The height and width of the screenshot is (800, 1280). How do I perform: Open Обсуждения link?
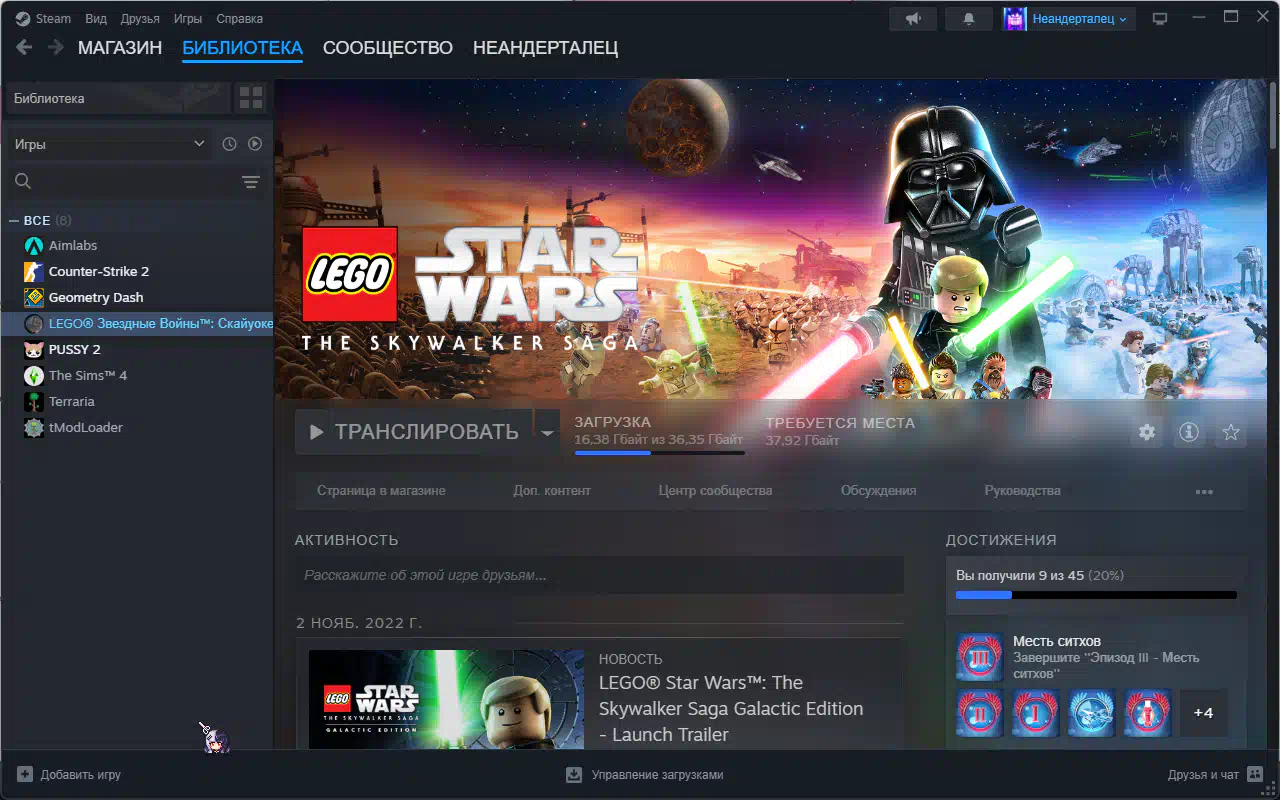coord(878,491)
